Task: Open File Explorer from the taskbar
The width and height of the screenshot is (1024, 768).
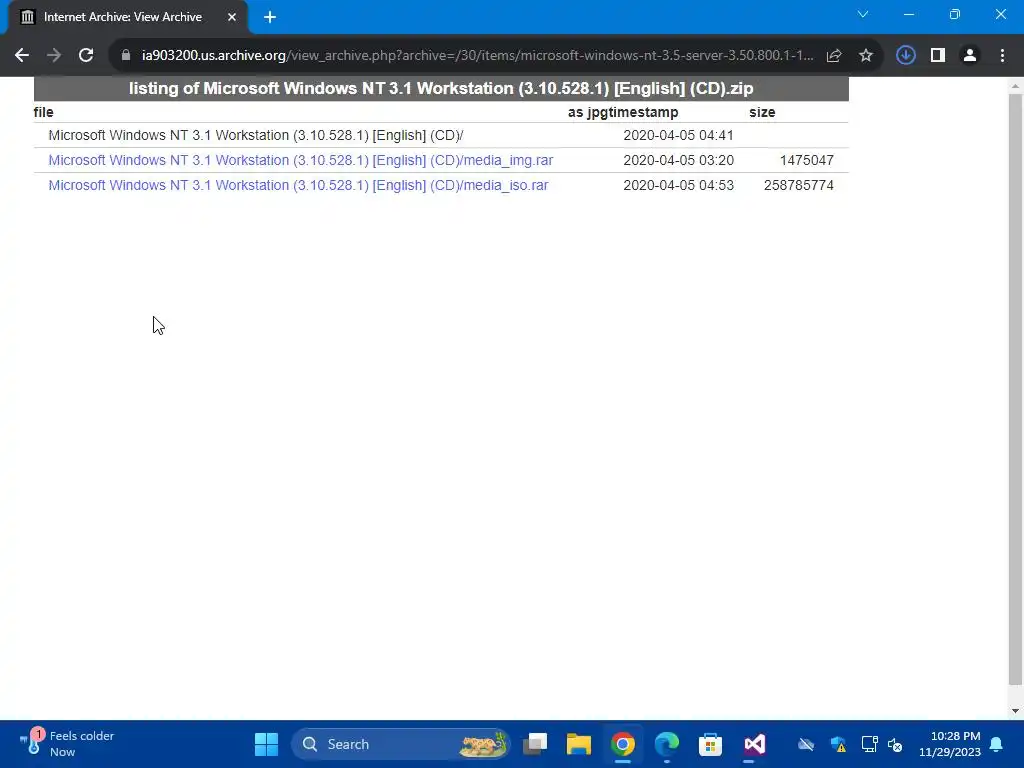Action: point(579,744)
